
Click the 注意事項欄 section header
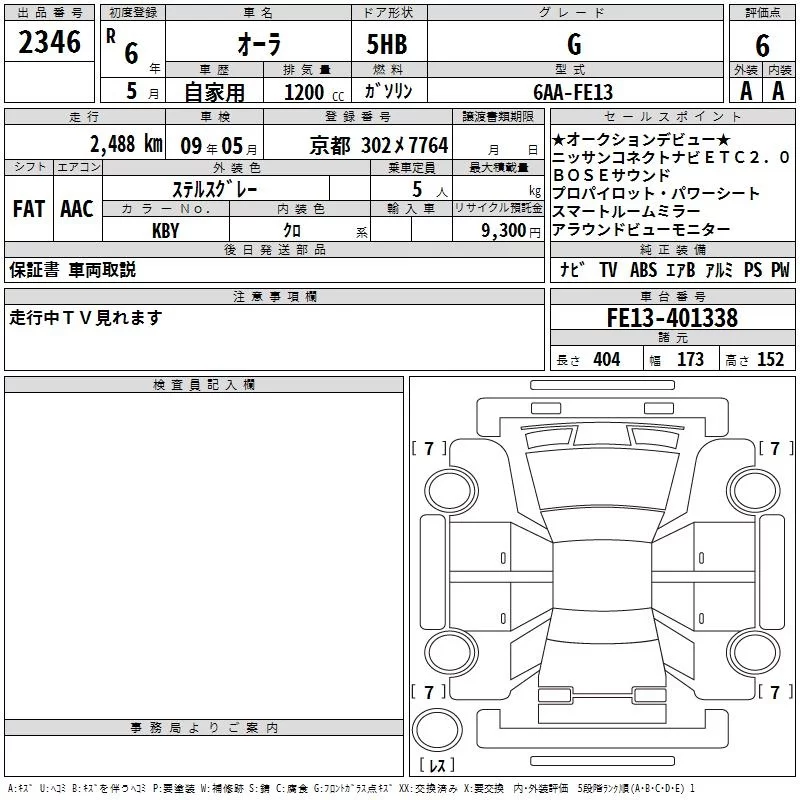(274, 297)
